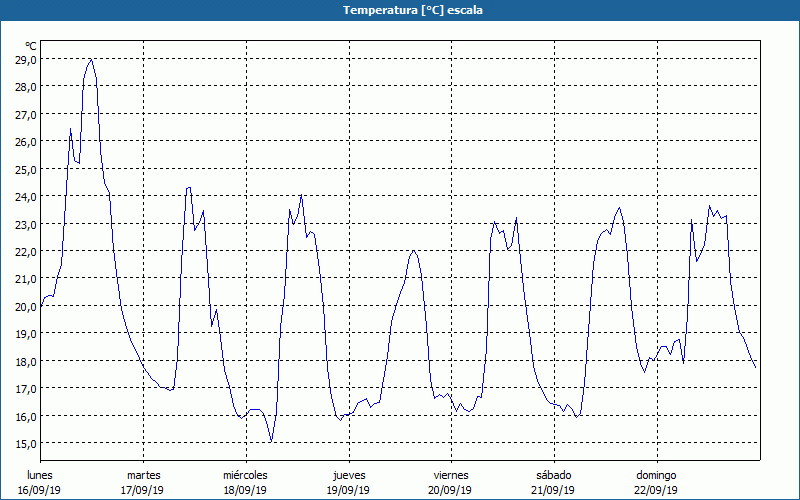
Task: Select the 'martes' day label
Action: (x=143, y=475)
